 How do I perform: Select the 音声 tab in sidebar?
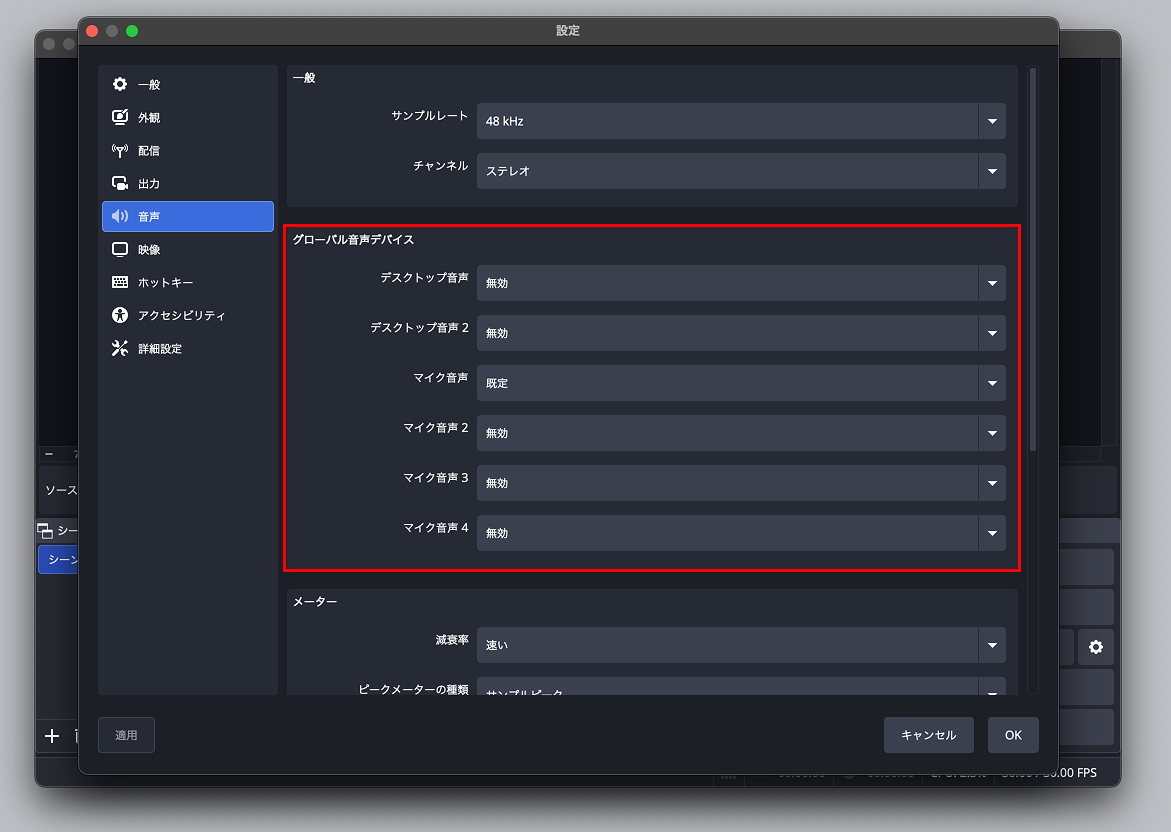click(x=188, y=217)
